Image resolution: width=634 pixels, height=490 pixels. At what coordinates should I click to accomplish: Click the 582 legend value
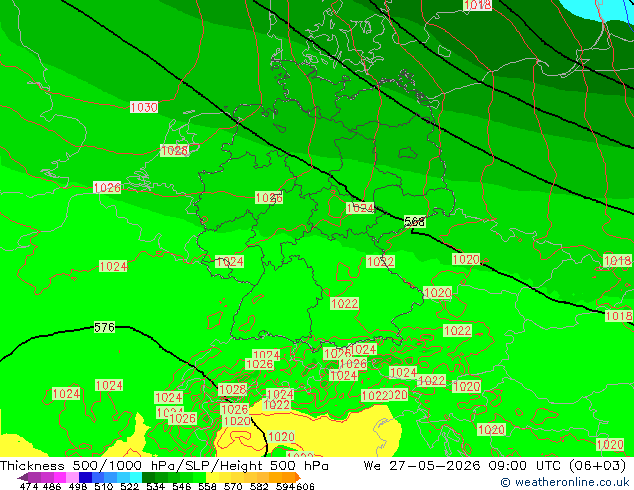point(259,486)
